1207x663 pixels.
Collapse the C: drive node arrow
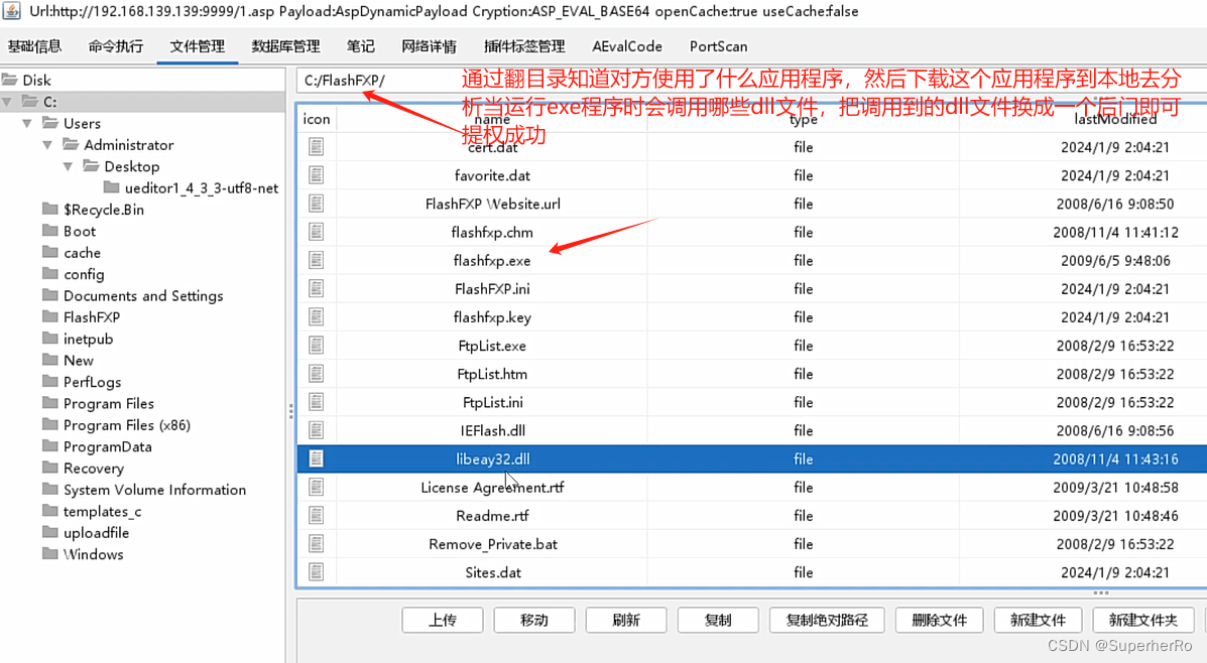click(7, 102)
